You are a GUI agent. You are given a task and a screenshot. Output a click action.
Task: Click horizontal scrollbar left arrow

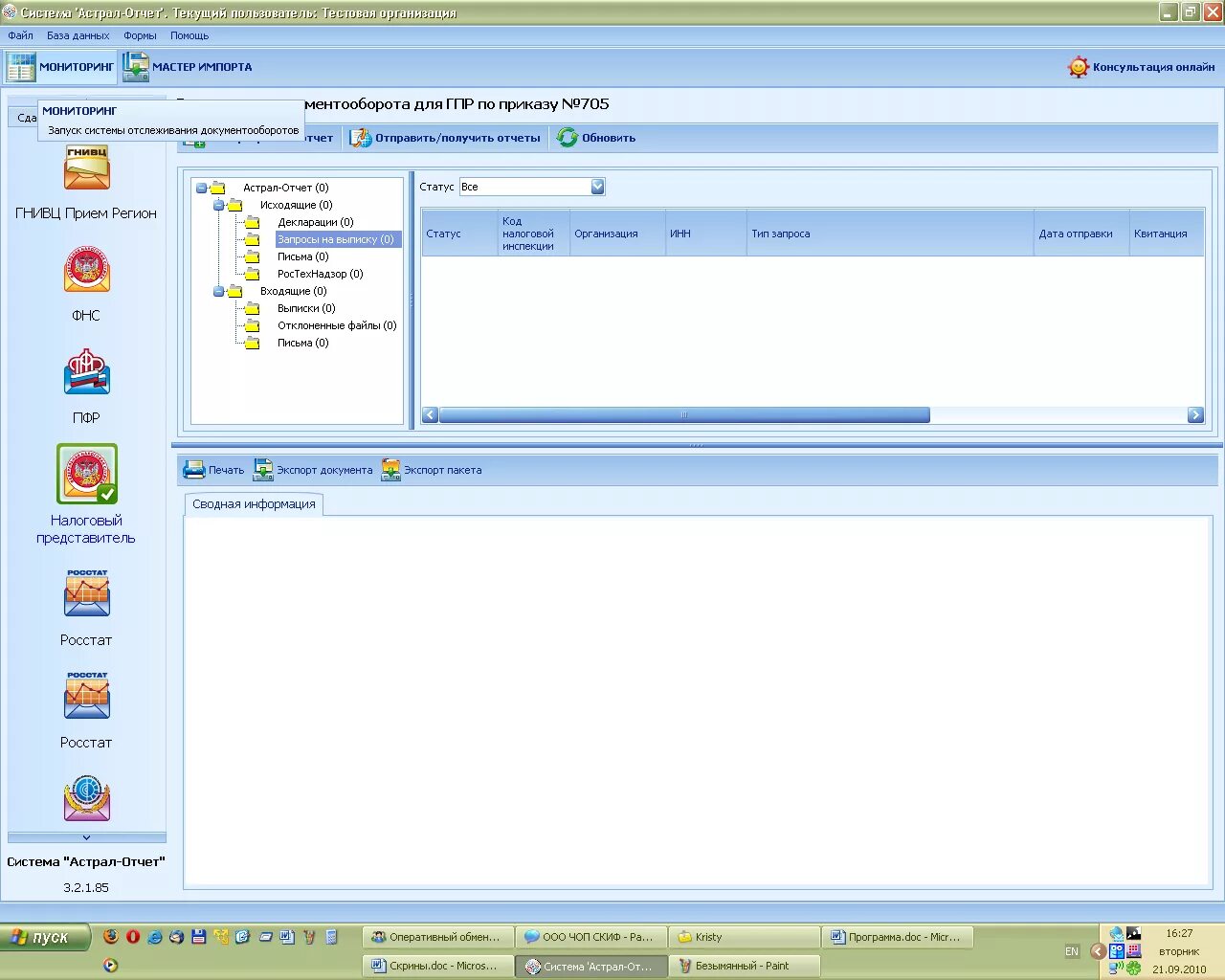(430, 414)
